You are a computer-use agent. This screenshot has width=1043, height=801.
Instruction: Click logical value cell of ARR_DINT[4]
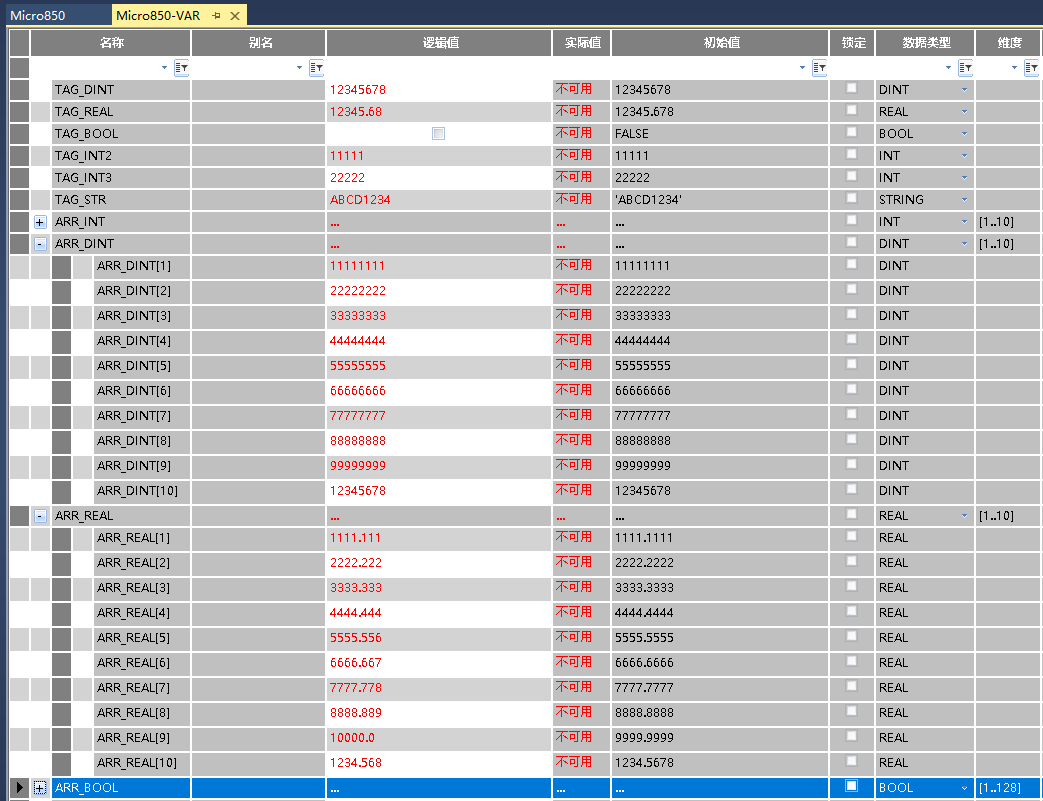click(x=439, y=341)
